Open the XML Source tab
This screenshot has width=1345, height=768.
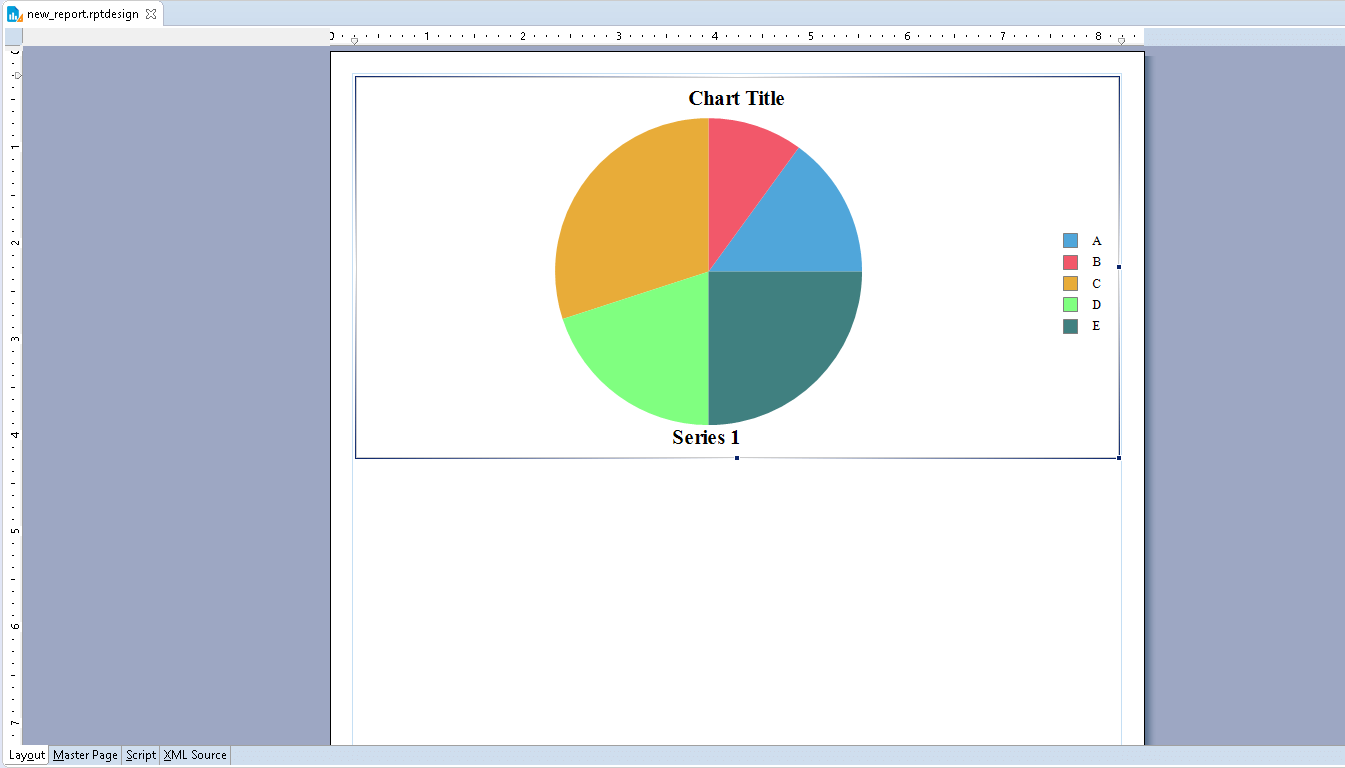point(195,755)
